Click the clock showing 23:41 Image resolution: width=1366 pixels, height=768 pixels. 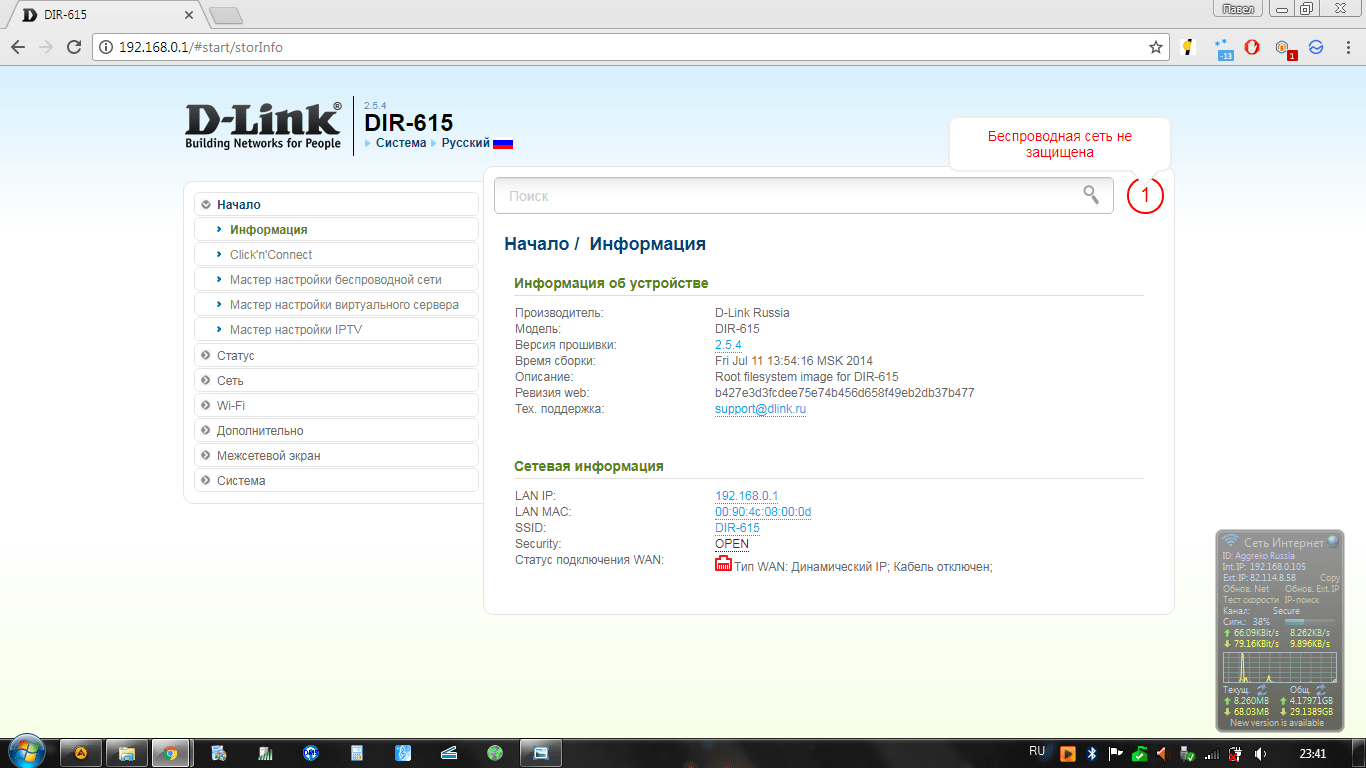click(x=1313, y=753)
